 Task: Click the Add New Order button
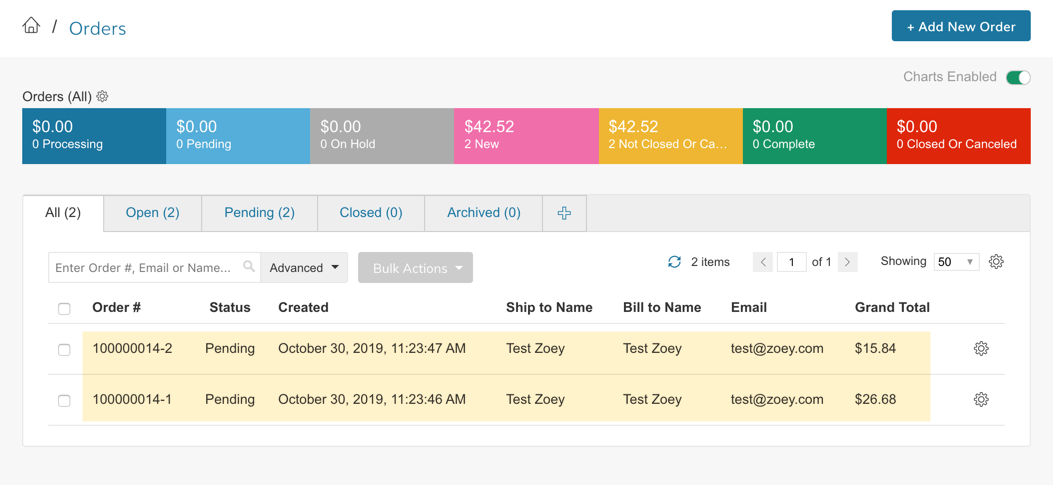(x=961, y=26)
